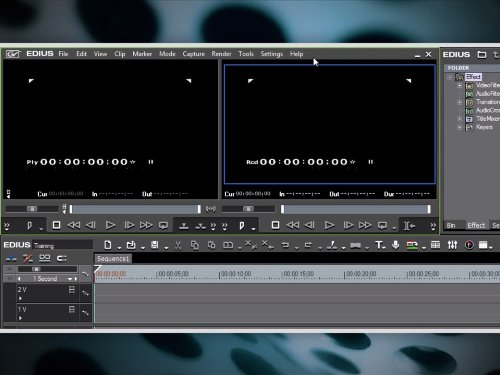This screenshot has width=500, height=375.
Task: Toggle insert/overwrite mode icon above tracks
Action: point(11,258)
